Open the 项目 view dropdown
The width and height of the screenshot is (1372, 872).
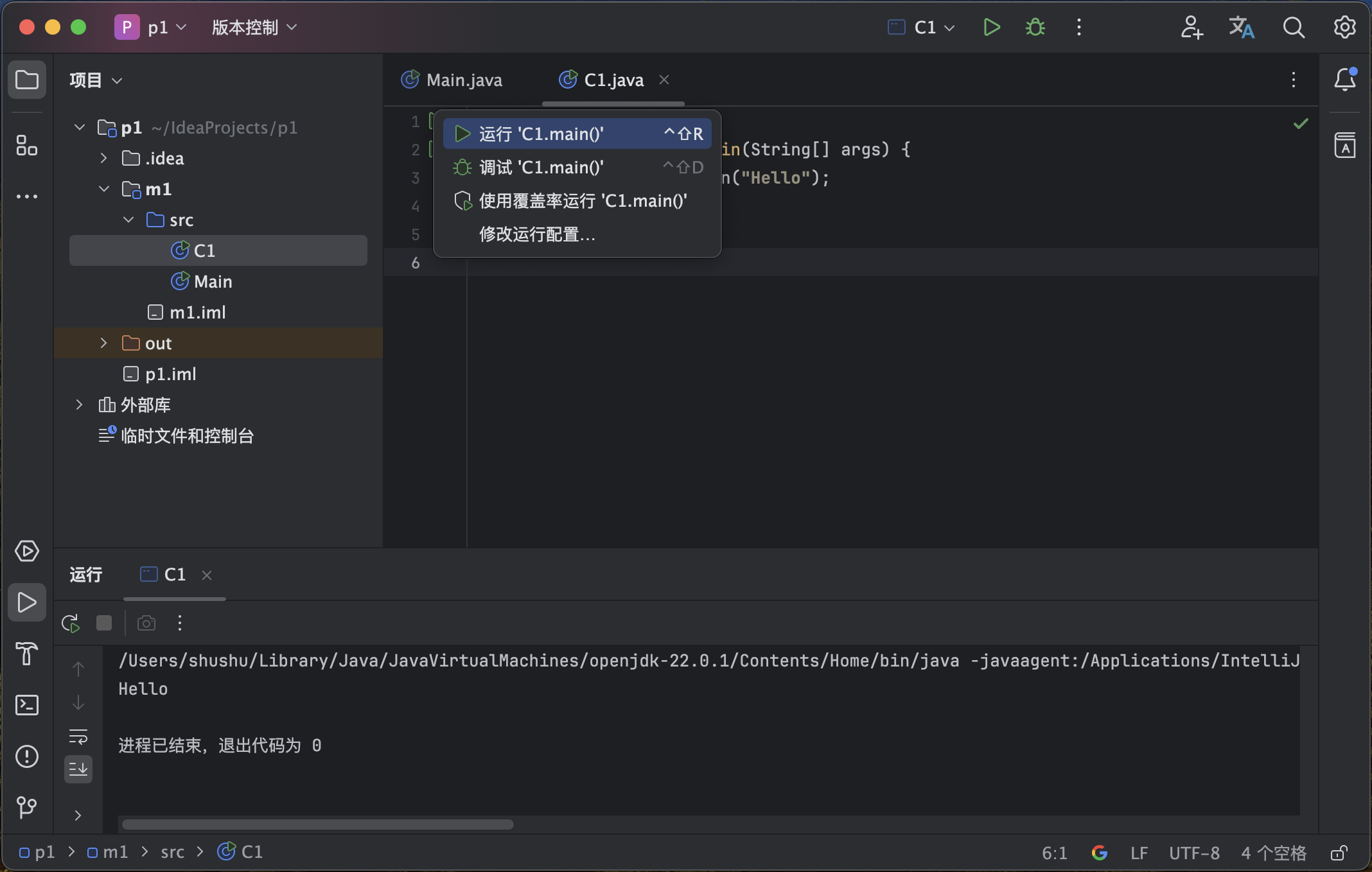tap(96, 80)
